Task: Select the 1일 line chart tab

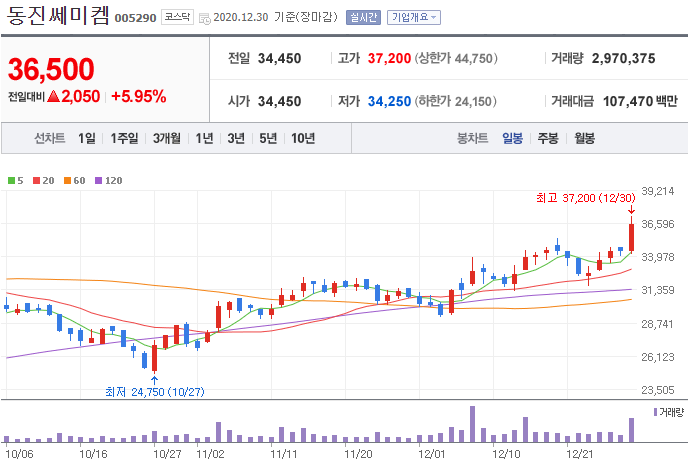Action: click(x=87, y=139)
